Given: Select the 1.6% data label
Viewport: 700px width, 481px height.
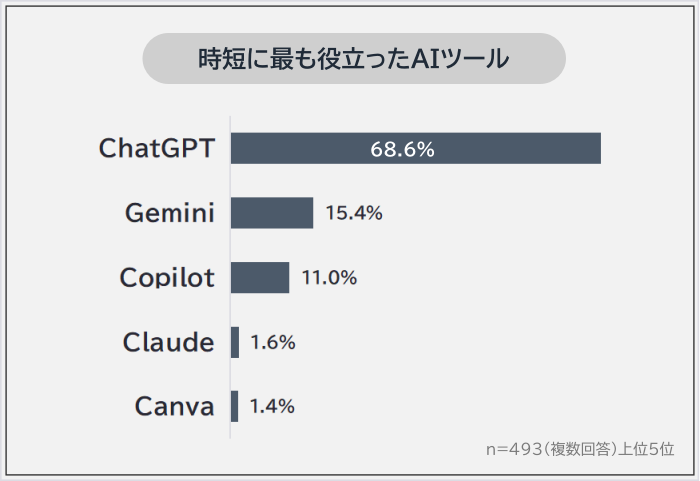Looking at the screenshot, I should pyautogui.click(x=272, y=342).
